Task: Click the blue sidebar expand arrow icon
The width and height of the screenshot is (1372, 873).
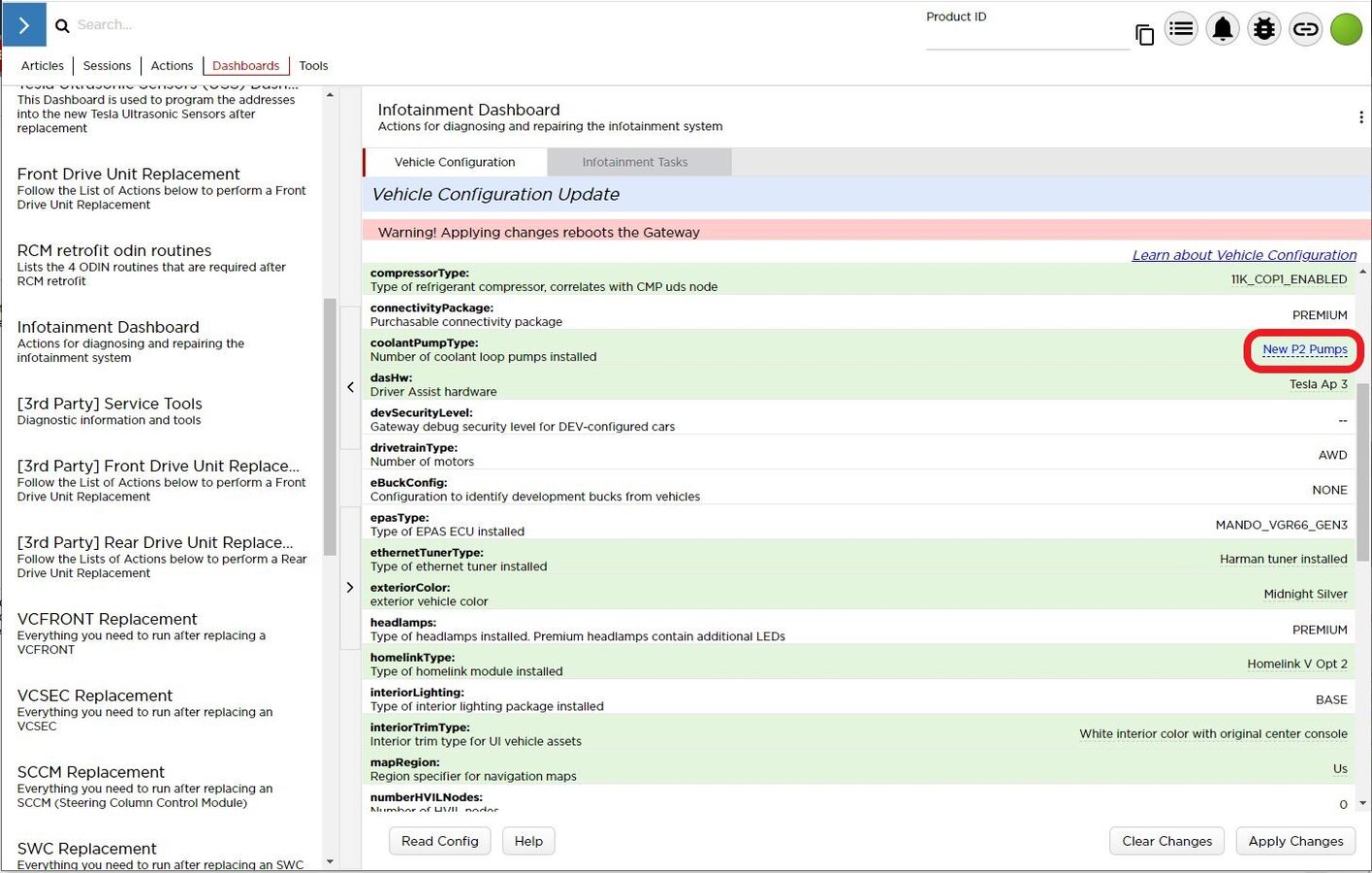Action: tap(24, 25)
